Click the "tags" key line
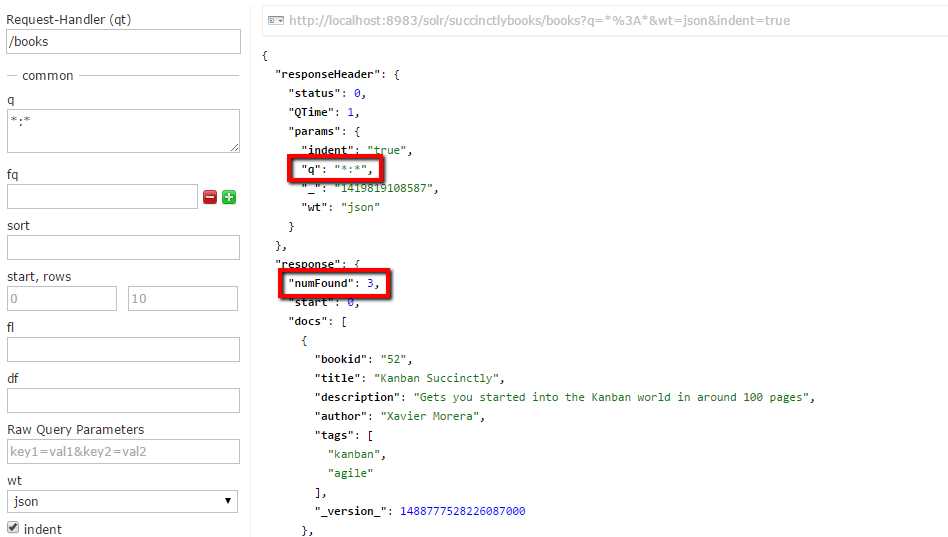 click(343, 435)
